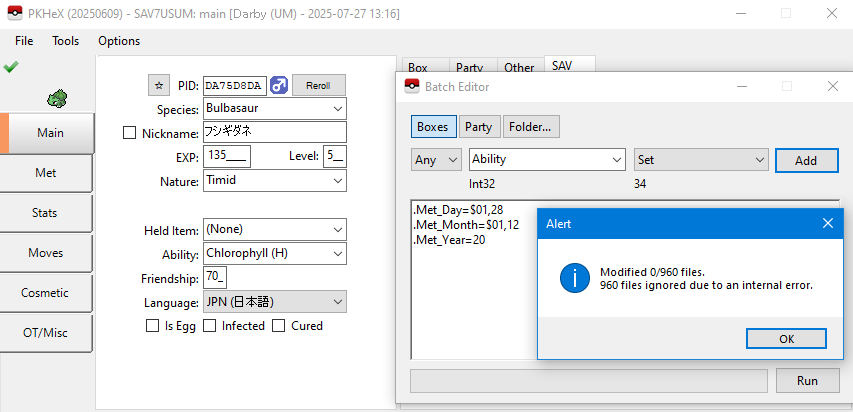The width and height of the screenshot is (853, 412).
Task: Click the green legality checkmark icon
Action: tap(11, 67)
